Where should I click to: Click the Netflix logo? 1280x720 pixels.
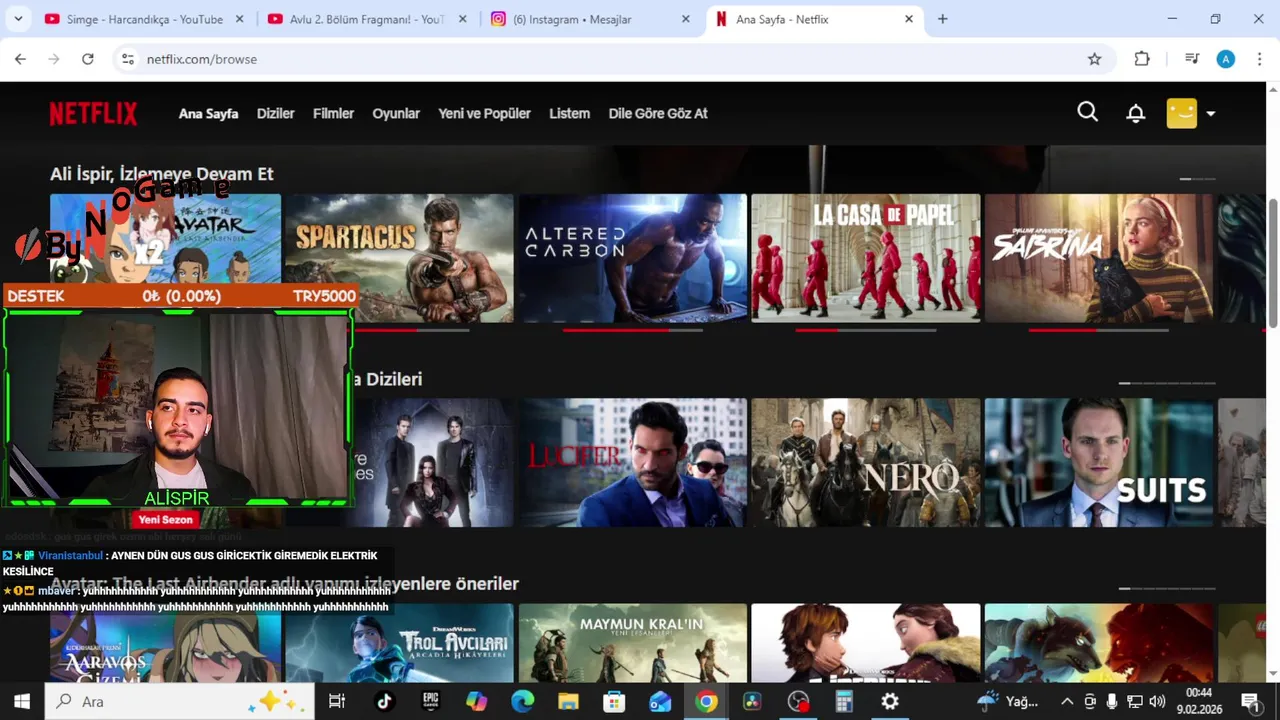(x=93, y=114)
